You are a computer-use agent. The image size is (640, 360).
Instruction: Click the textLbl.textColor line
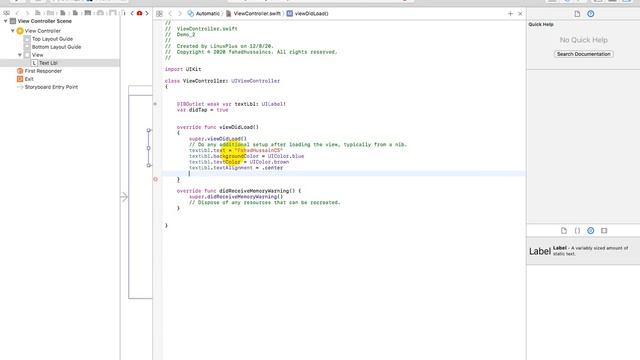(x=239, y=162)
